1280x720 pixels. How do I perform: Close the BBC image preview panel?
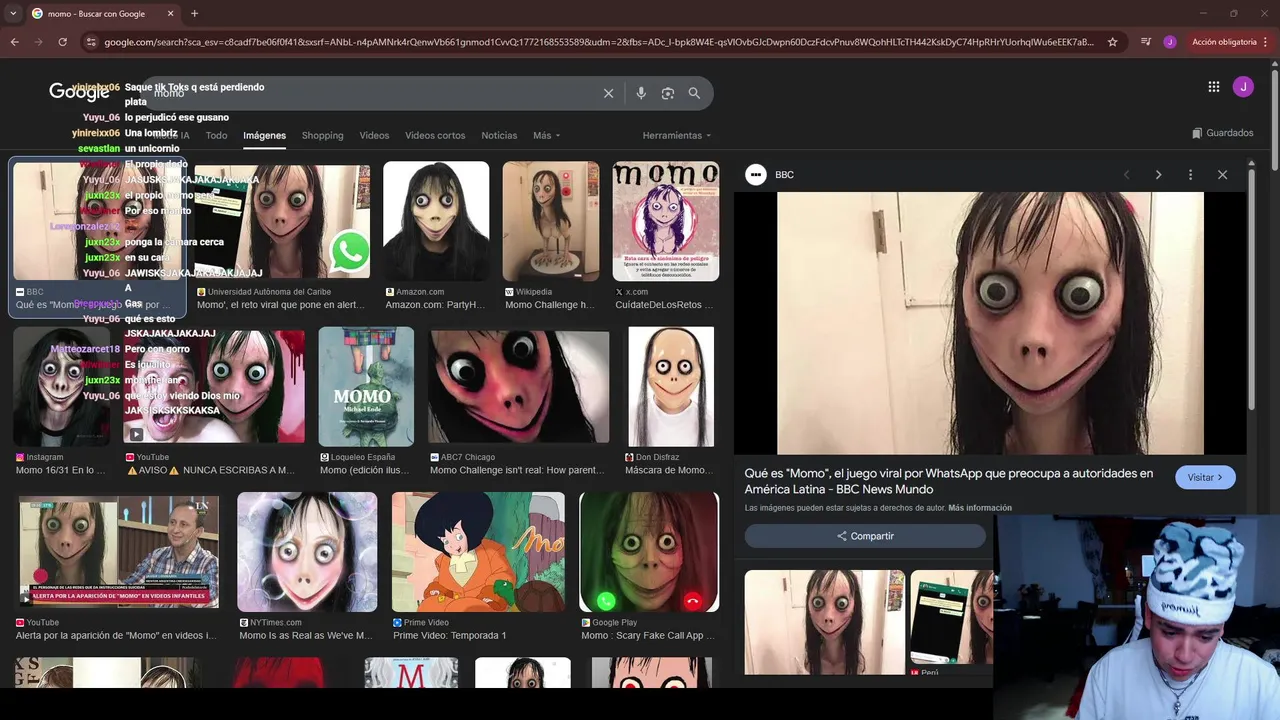(x=1222, y=175)
